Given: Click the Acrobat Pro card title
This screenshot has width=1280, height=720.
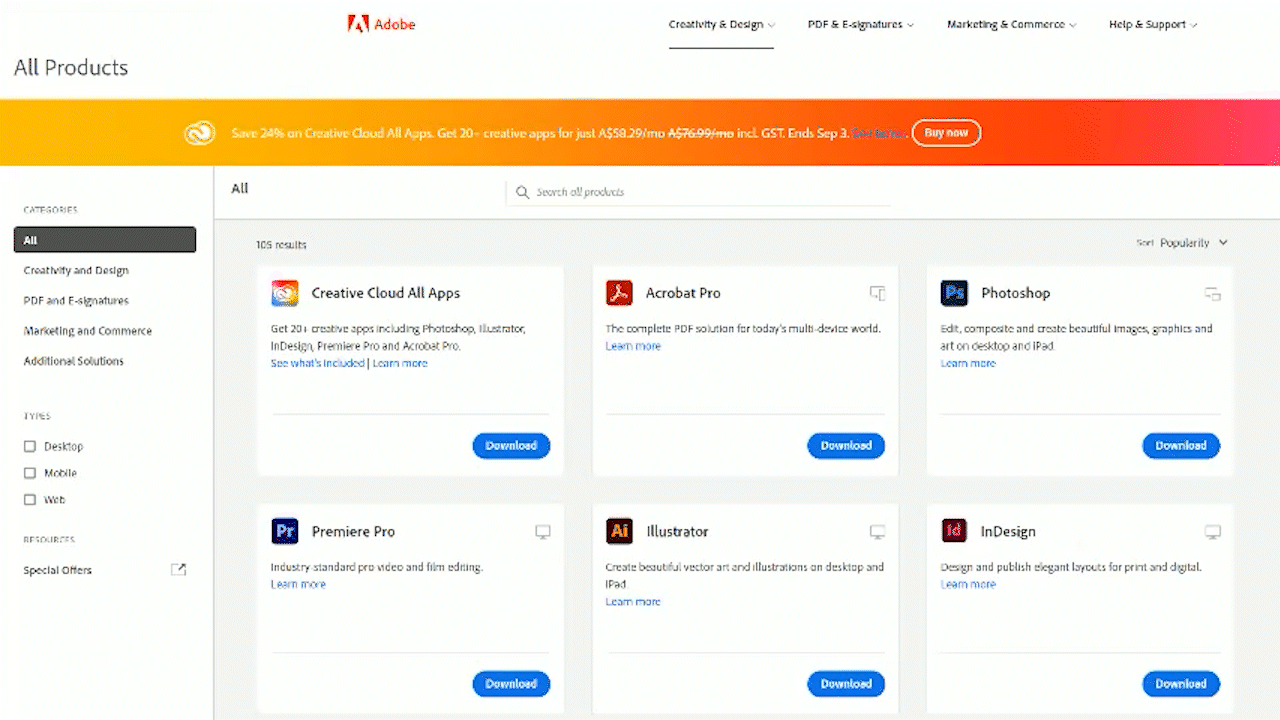Looking at the screenshot, I should pyautogui.click(x=683, y=293).
